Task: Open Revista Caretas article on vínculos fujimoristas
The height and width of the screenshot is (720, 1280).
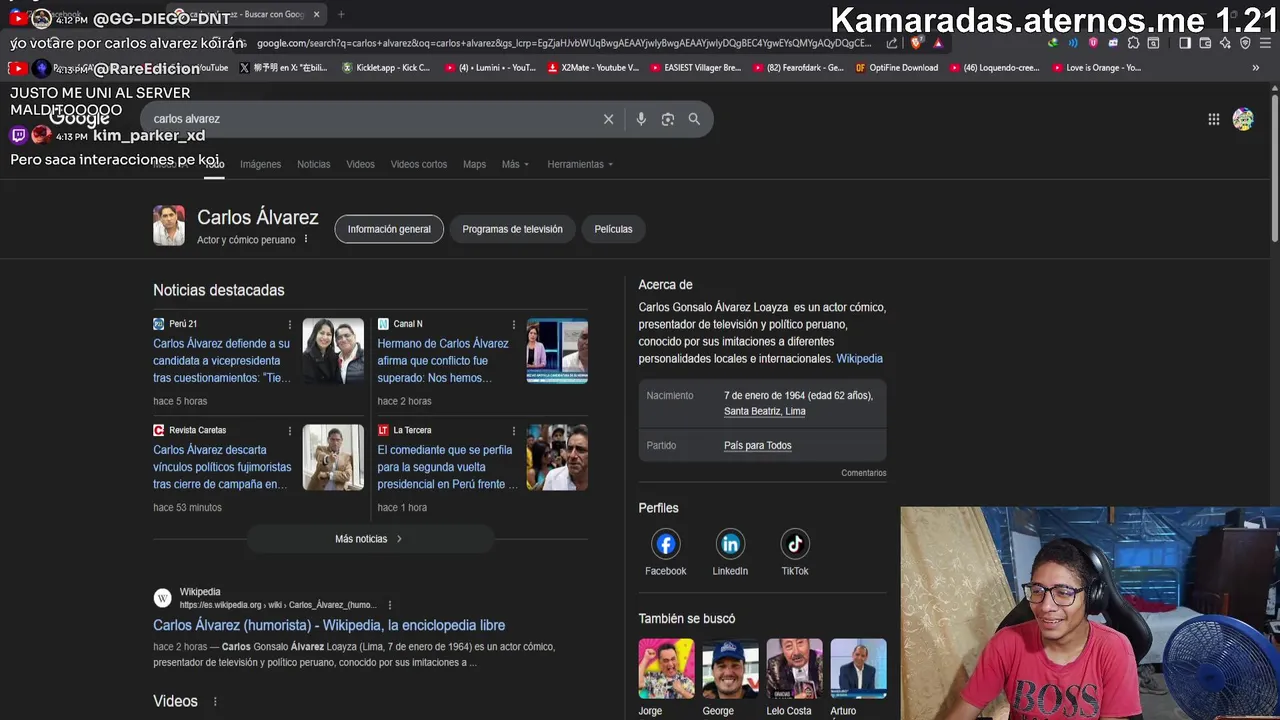Action: click(x=222, y=467)
